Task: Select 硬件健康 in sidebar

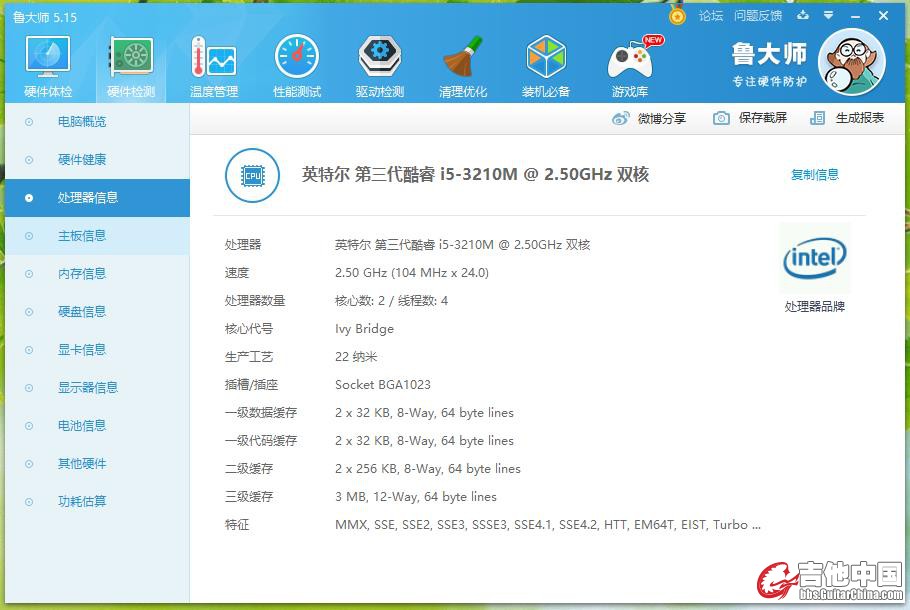Action: pyautogui.click(x=98, y=160)
